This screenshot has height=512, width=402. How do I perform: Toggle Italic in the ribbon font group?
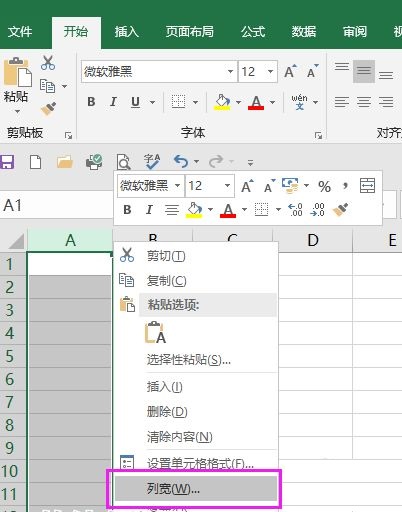point(113,102)
